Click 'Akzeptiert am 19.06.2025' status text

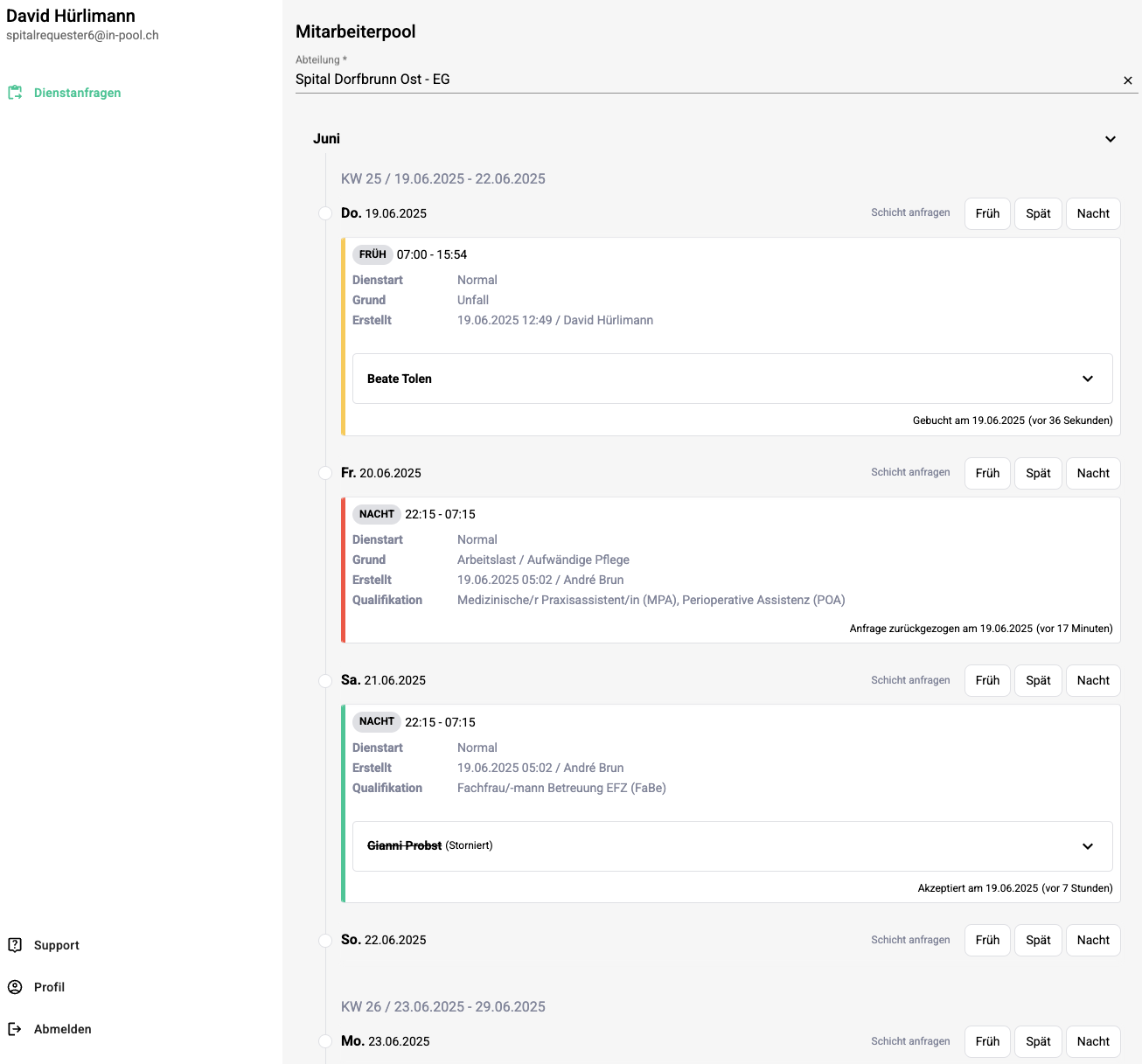click(x=1015, y=888)
